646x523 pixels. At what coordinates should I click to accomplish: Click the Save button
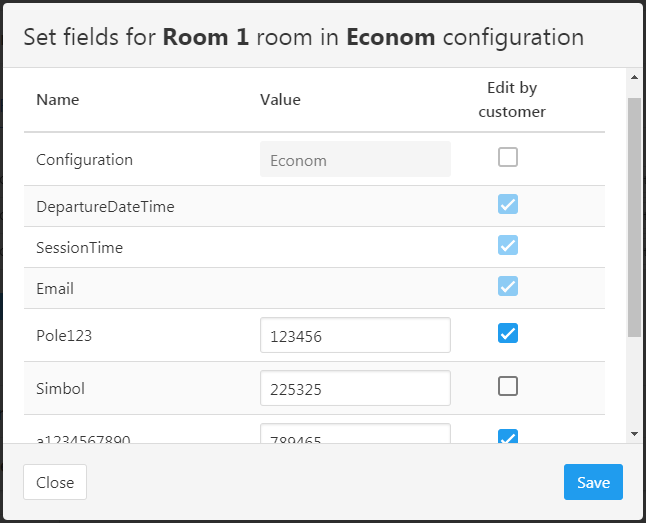pos(592,482)
